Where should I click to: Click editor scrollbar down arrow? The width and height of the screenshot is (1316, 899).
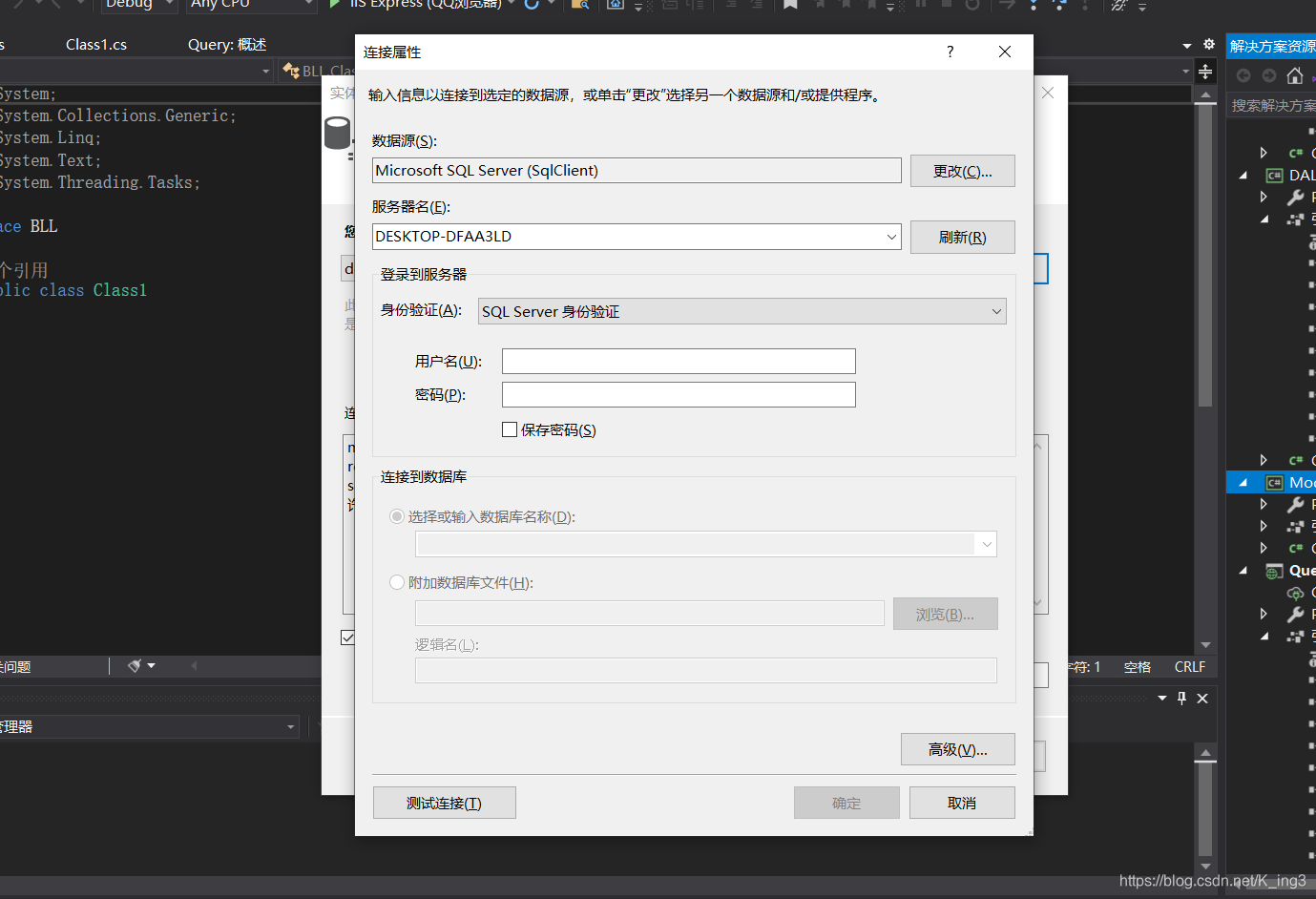tap(1205, 645)
